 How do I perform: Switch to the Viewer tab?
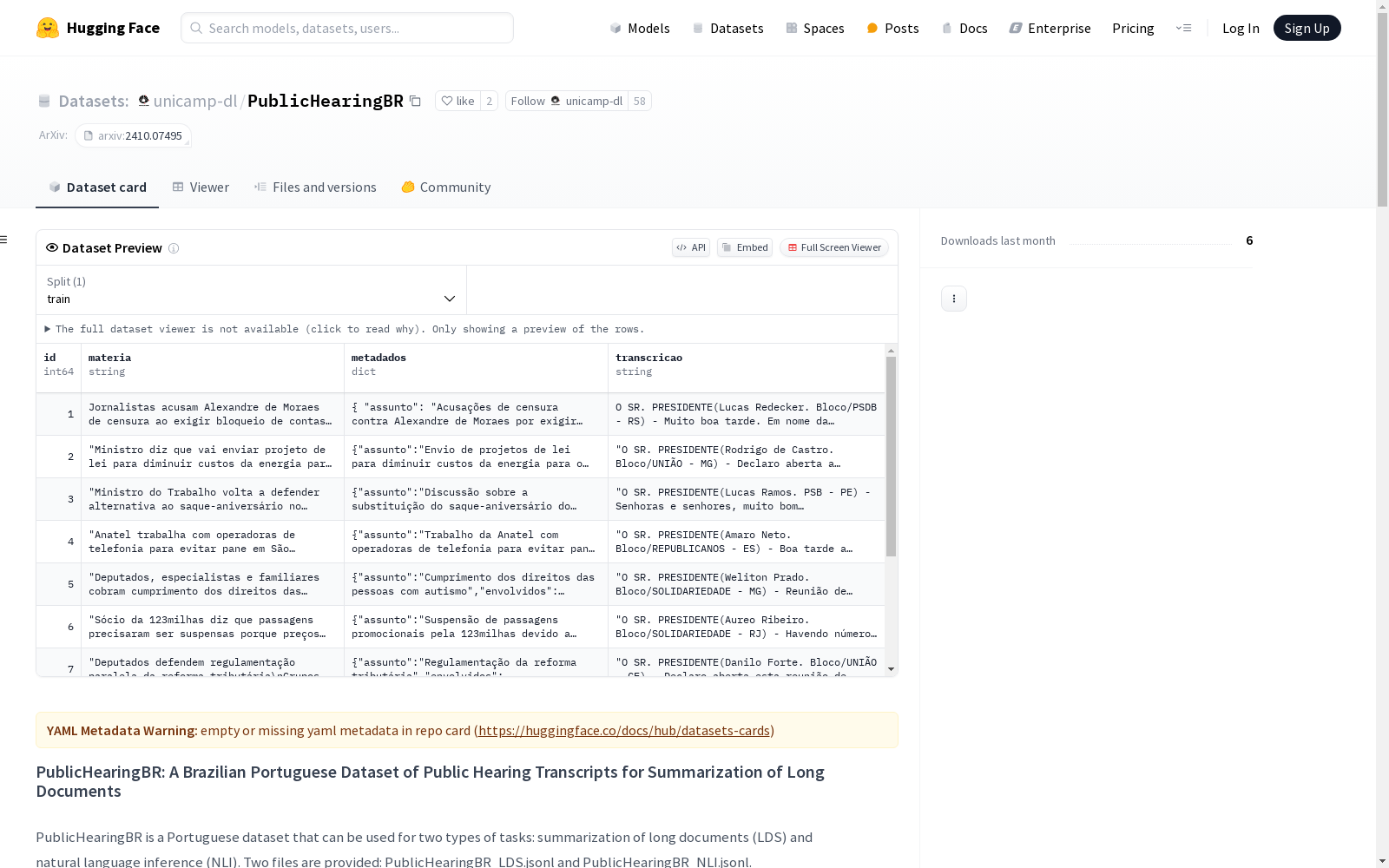[201, 187]
